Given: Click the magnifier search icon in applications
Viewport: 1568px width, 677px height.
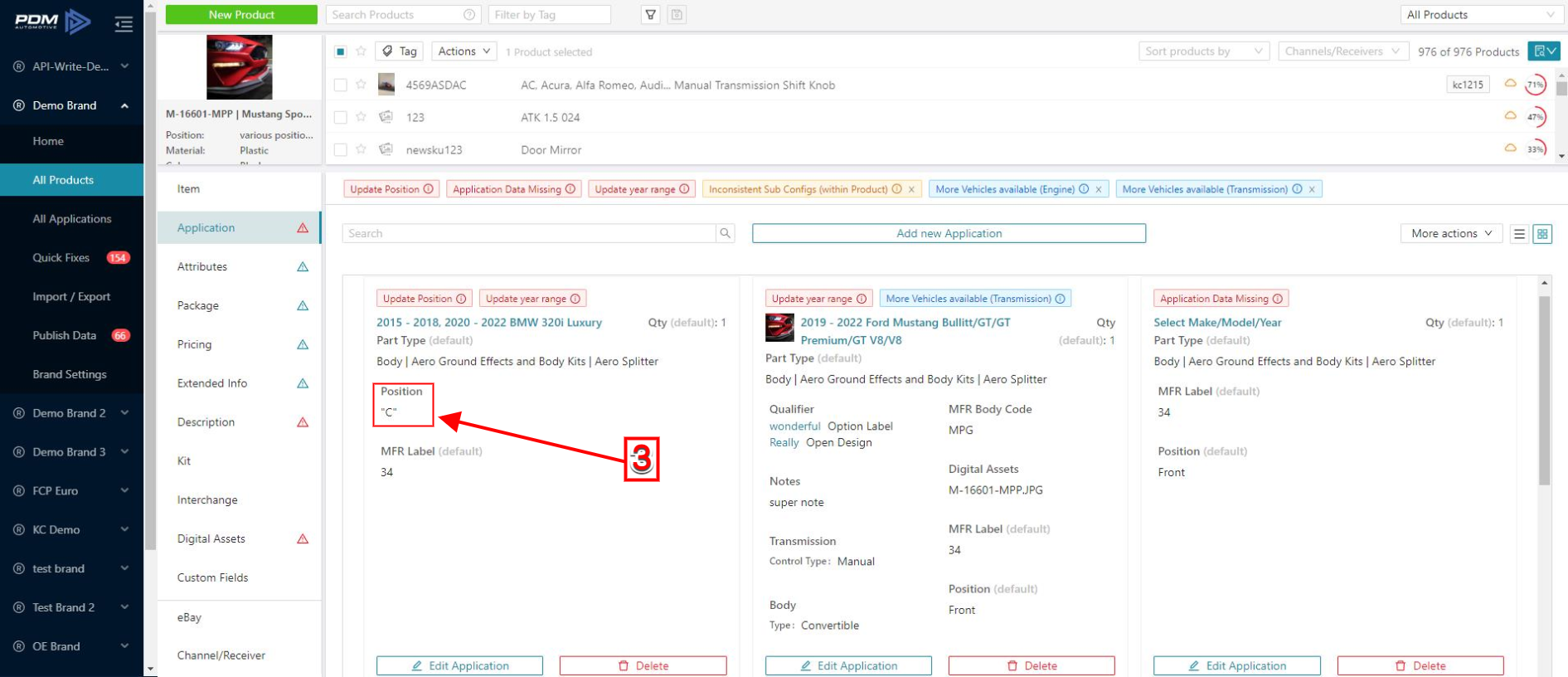Looking at the screenshot, I should click(726, 233).
